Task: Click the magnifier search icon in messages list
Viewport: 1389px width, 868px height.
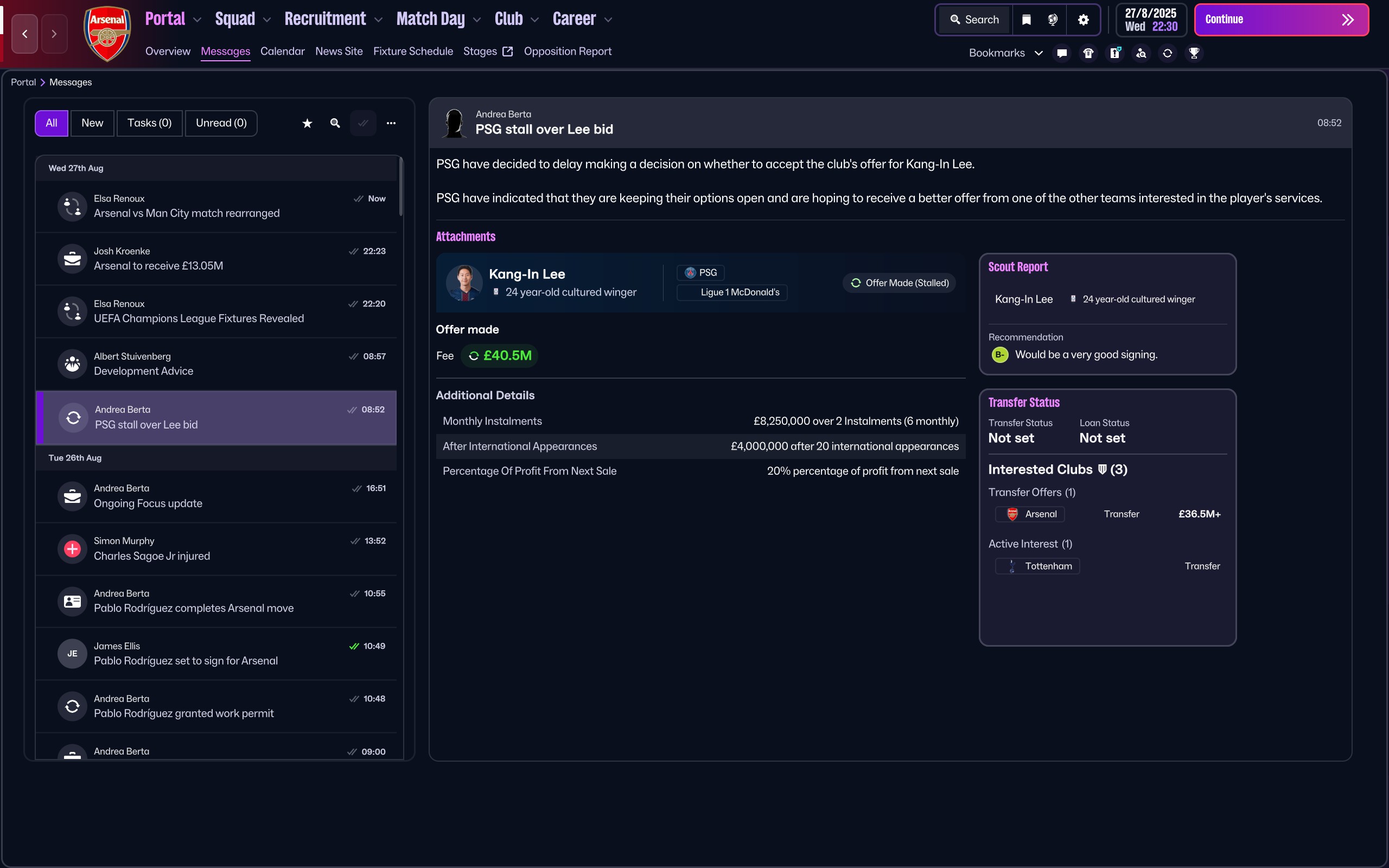Action: point(335,123)
